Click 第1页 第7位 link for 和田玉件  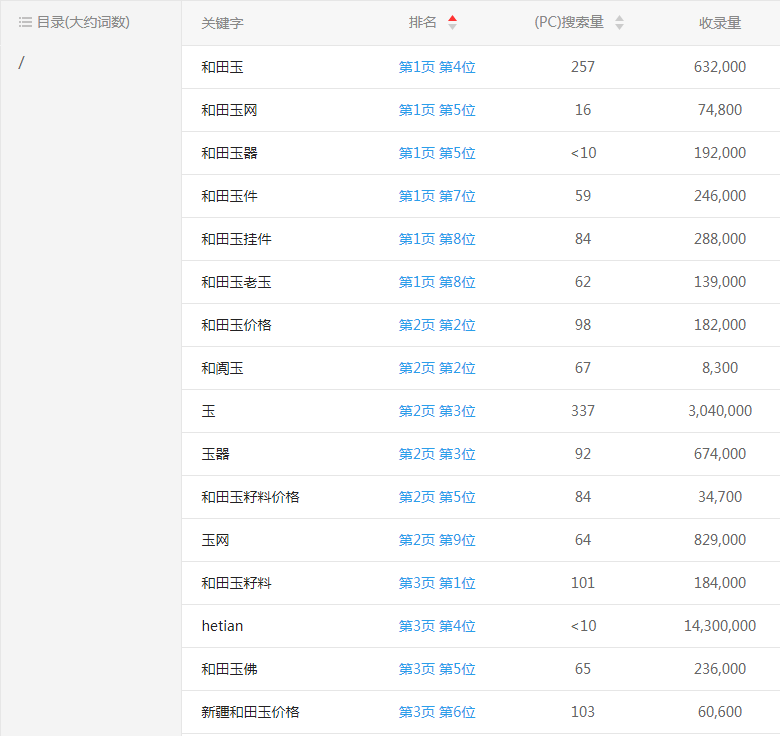pos(437,196)
